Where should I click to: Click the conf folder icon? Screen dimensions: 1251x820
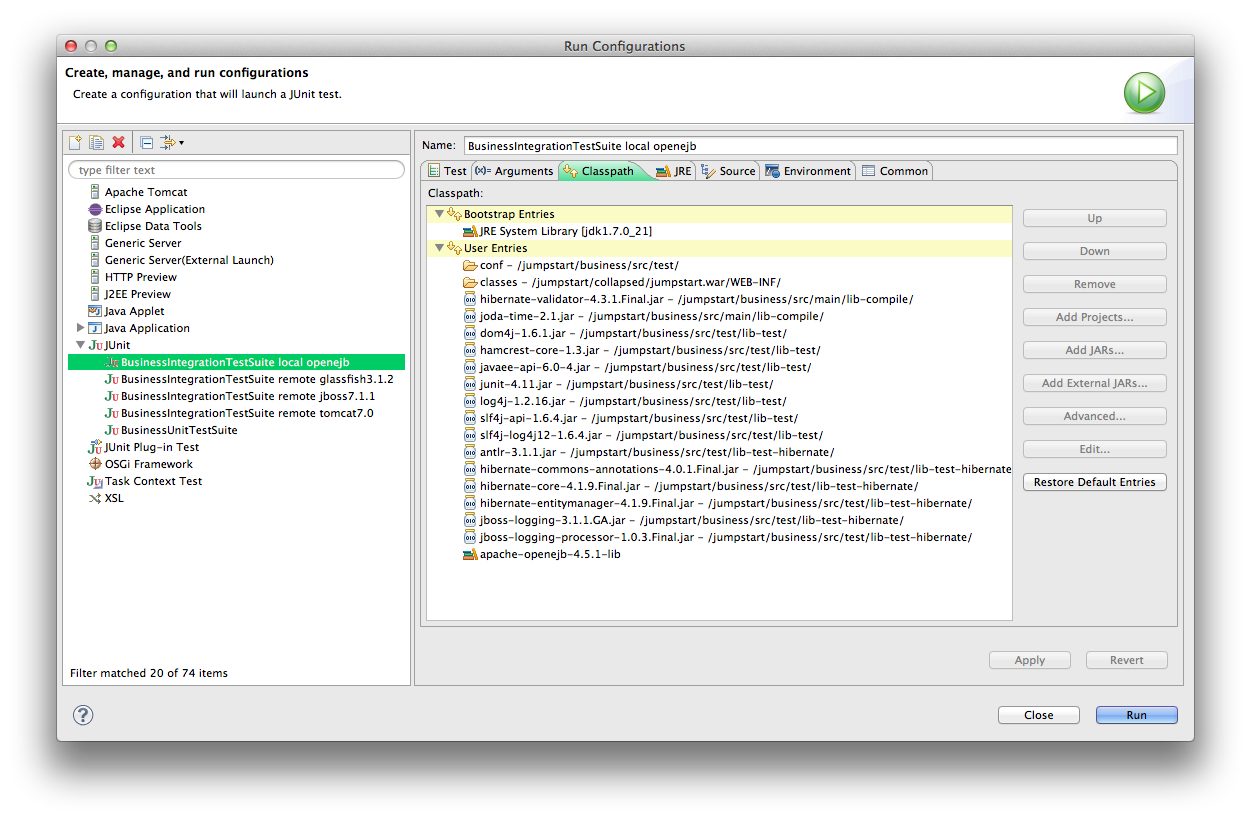click(x=470, y=265)
